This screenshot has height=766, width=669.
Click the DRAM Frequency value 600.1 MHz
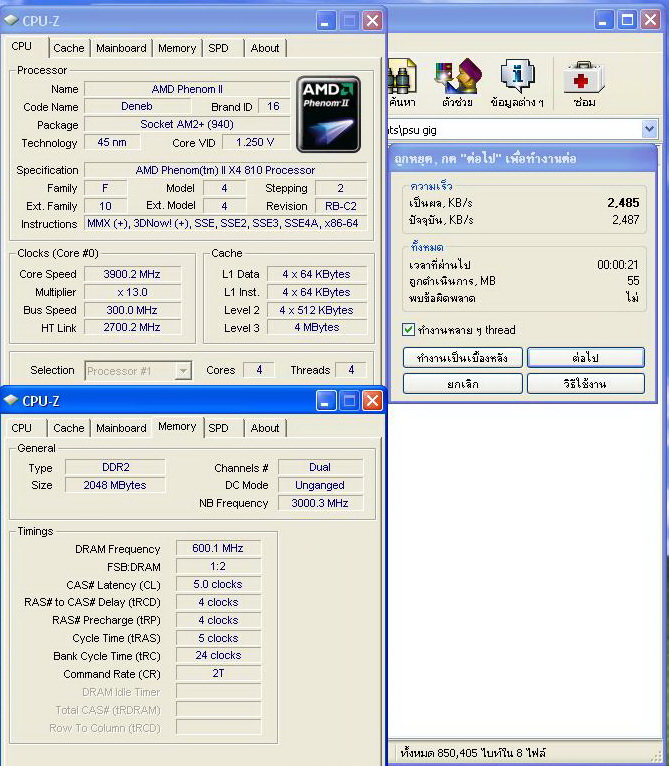218,548
